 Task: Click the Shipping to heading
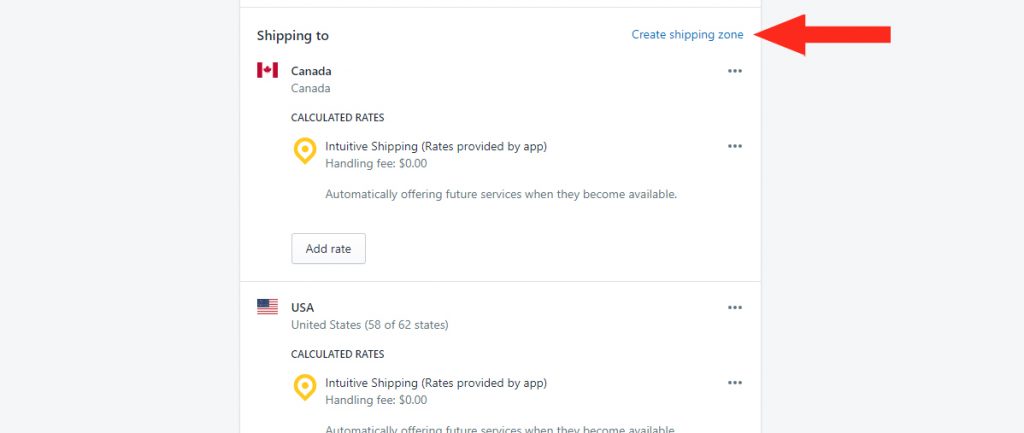coord(293,36)
